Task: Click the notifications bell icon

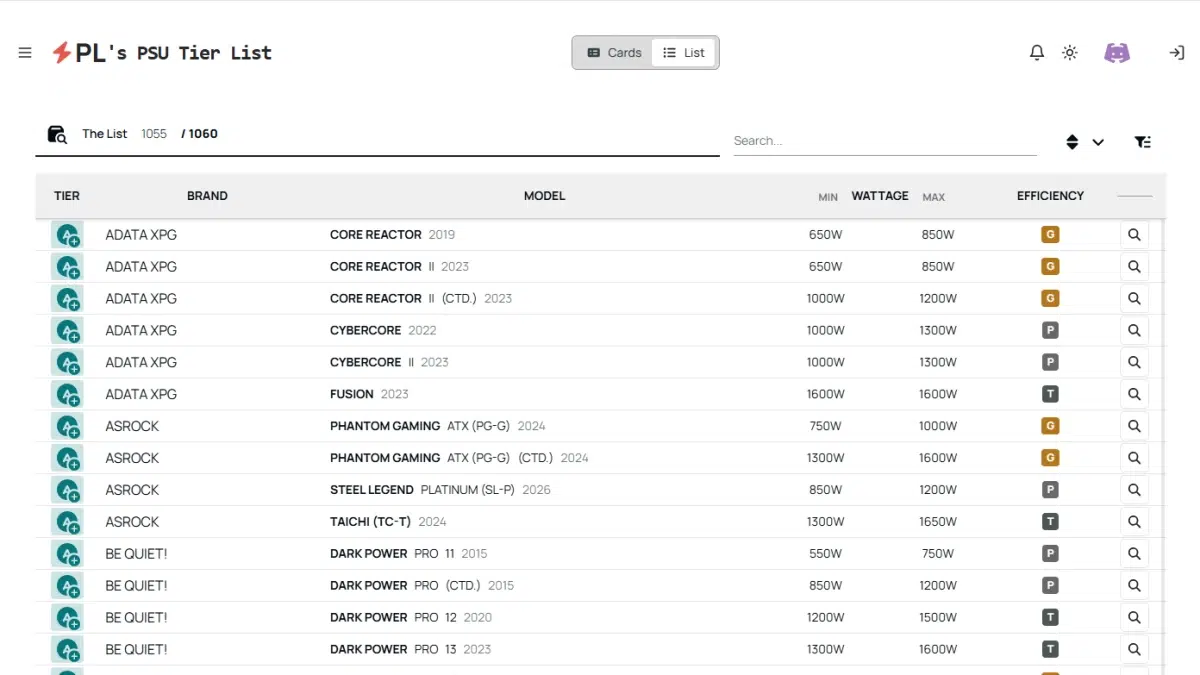Action: coord(1037,53)
